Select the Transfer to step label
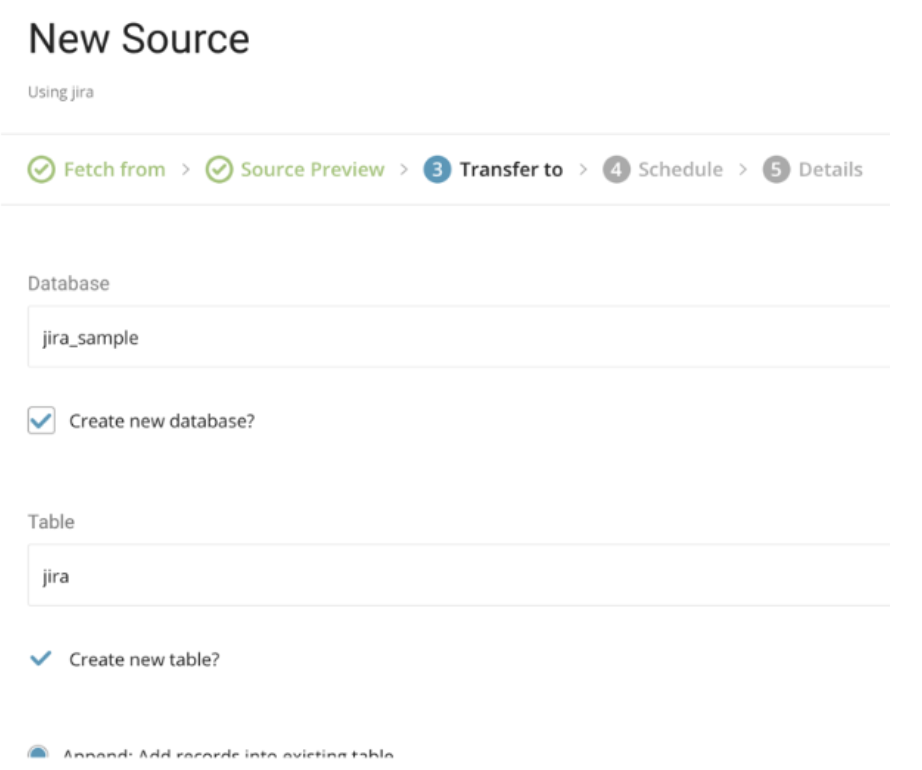Image resolution: width=922 pixels, height=770 pixels. 511,170
